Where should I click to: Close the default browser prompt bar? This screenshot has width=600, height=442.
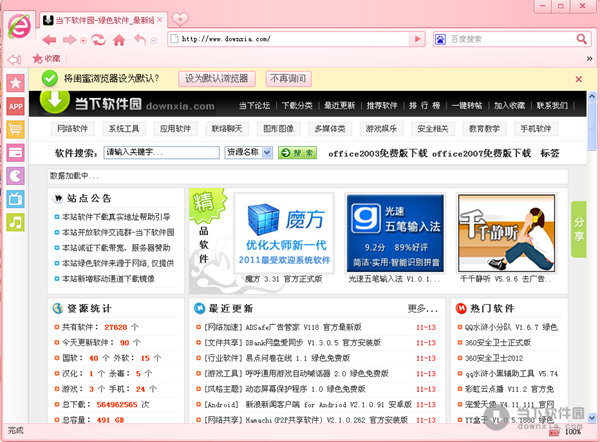coord(579,79)
